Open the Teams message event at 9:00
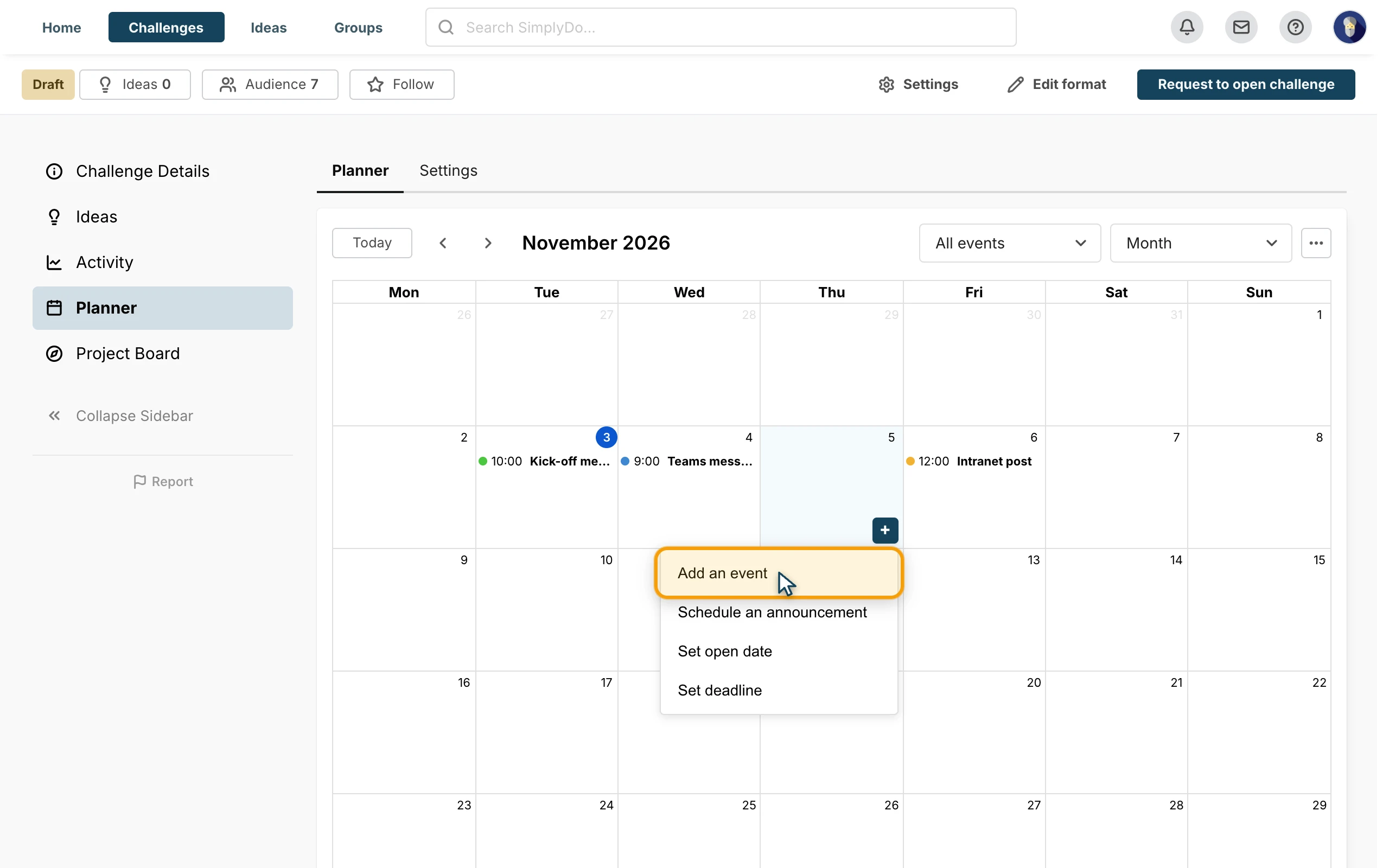The height and width of the screenshot is (868, 1389). [x=687, y=461]
